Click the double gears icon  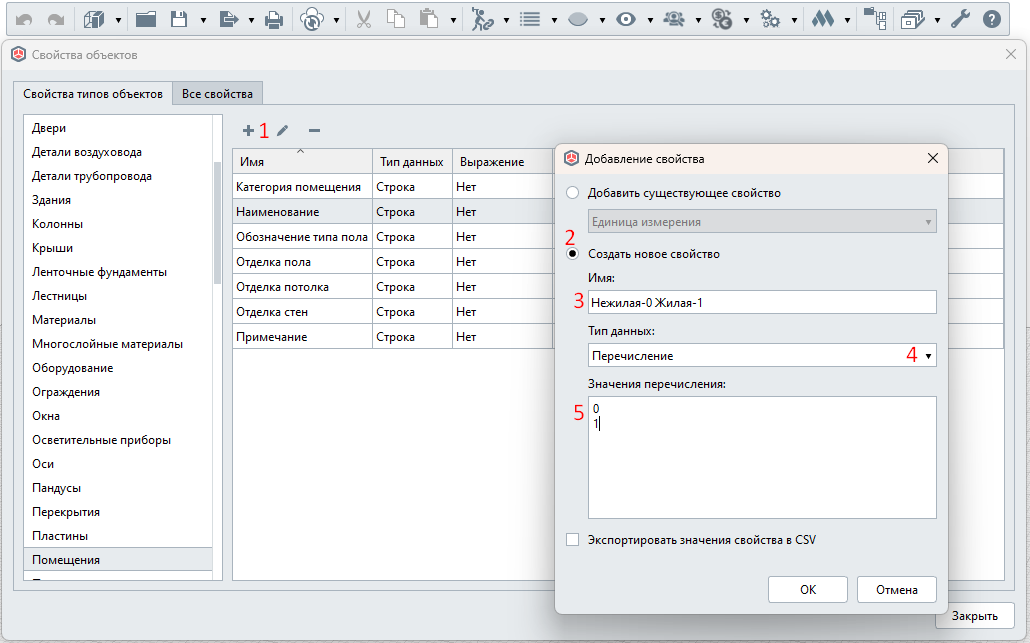(770, 20)
